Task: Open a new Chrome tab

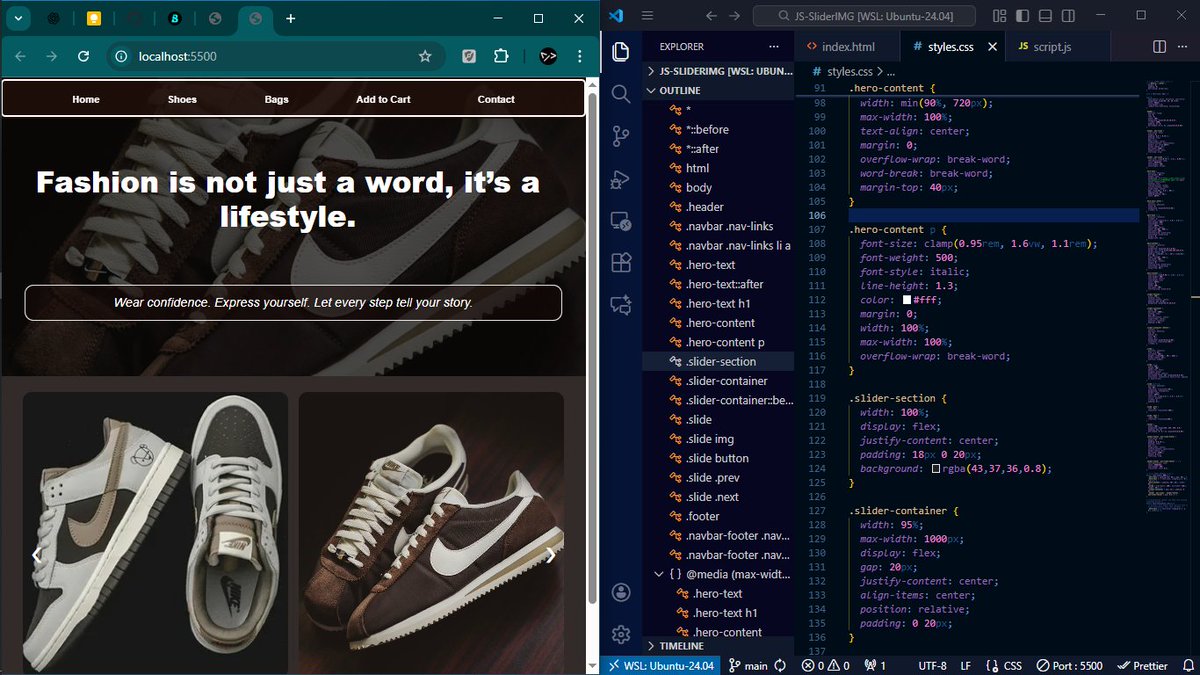Action: pyautogui.click(x=290, y=18)
